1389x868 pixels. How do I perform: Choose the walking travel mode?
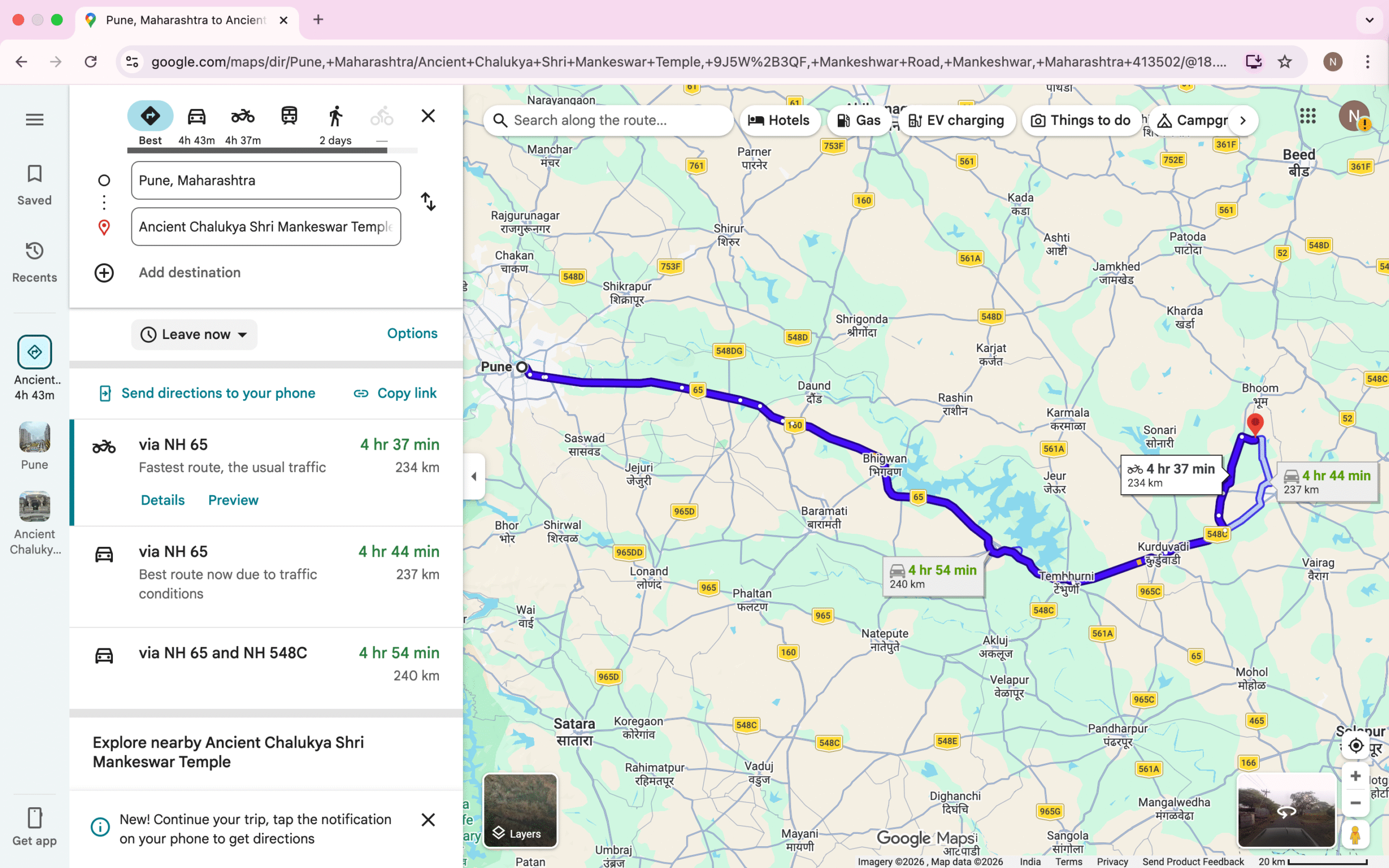[336, 117]
